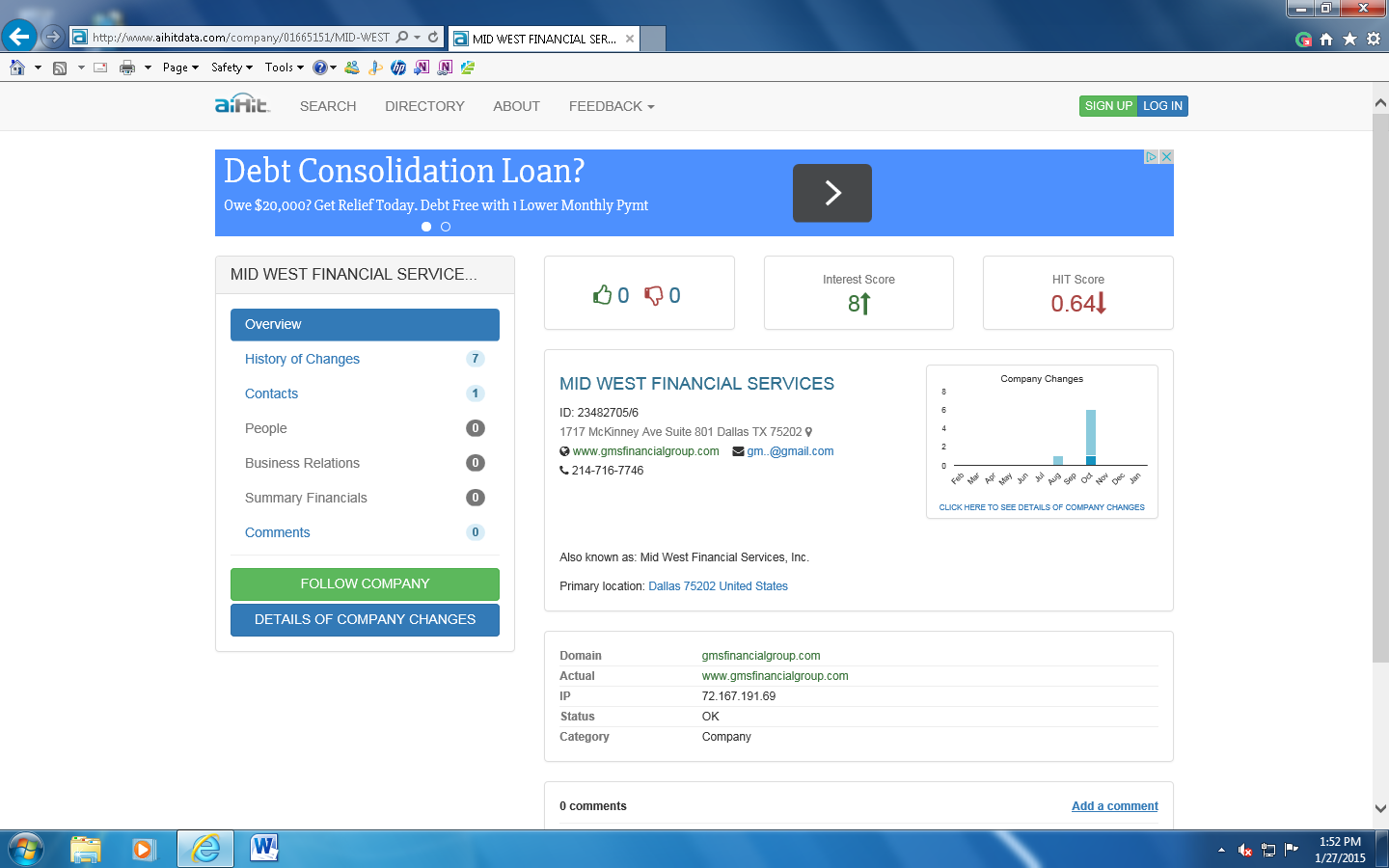1389x868 pixels.
Task: Refresh the page using the reload icon
Action: (433, 38)
